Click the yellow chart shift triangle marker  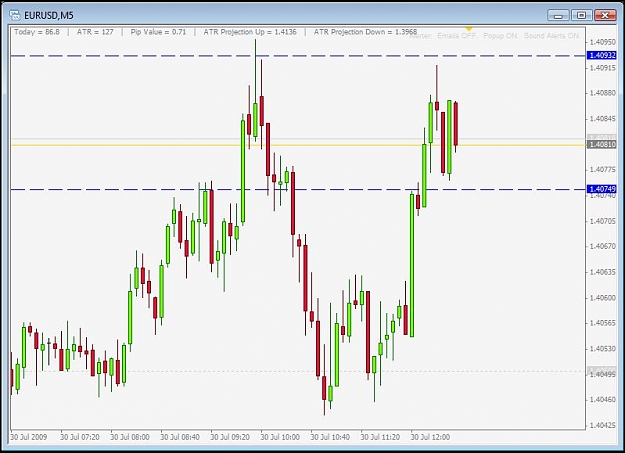469,29
